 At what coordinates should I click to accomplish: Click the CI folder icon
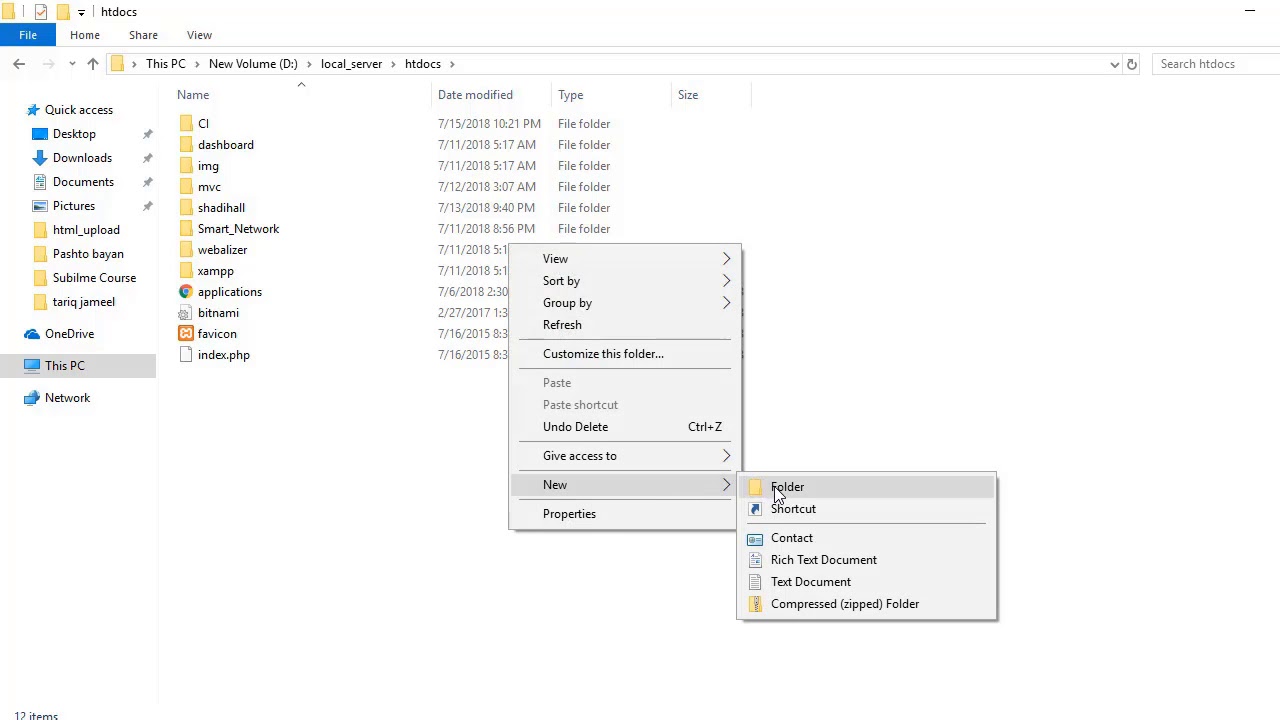[x=186, y=124]
